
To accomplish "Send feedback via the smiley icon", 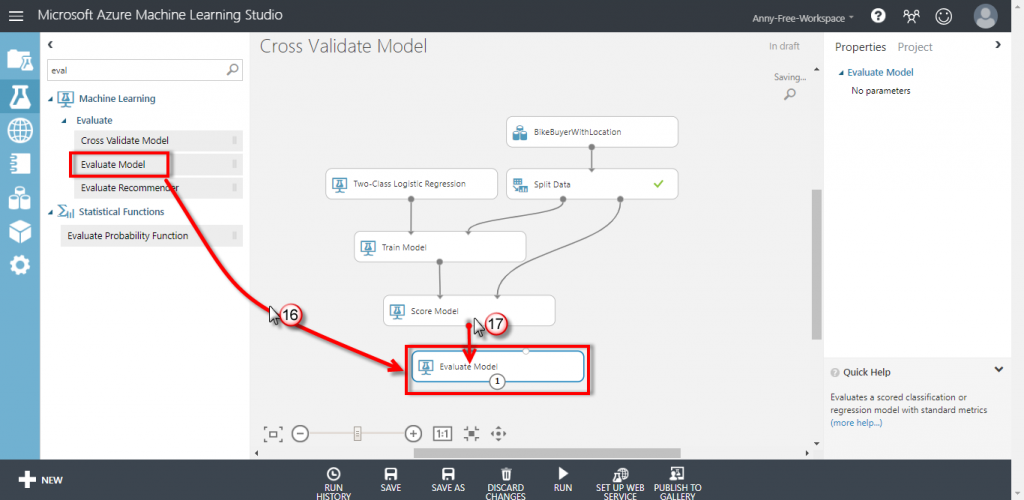I will click(944, 16).
